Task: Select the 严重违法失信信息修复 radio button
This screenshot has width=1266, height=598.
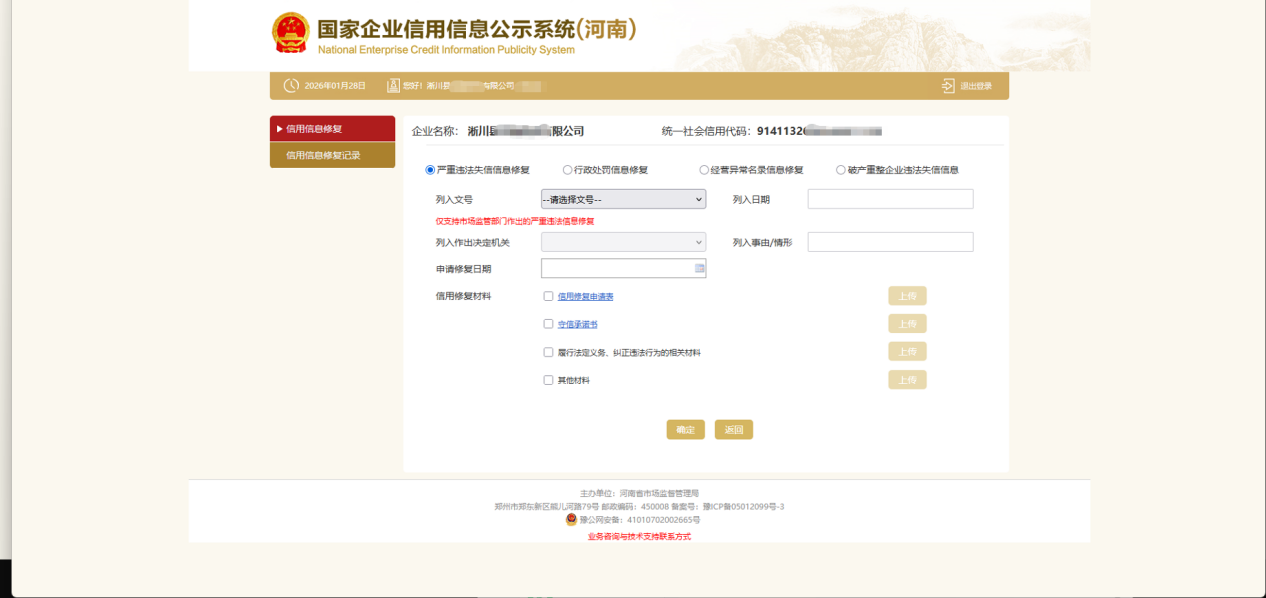Action: (x=430, y=170)
